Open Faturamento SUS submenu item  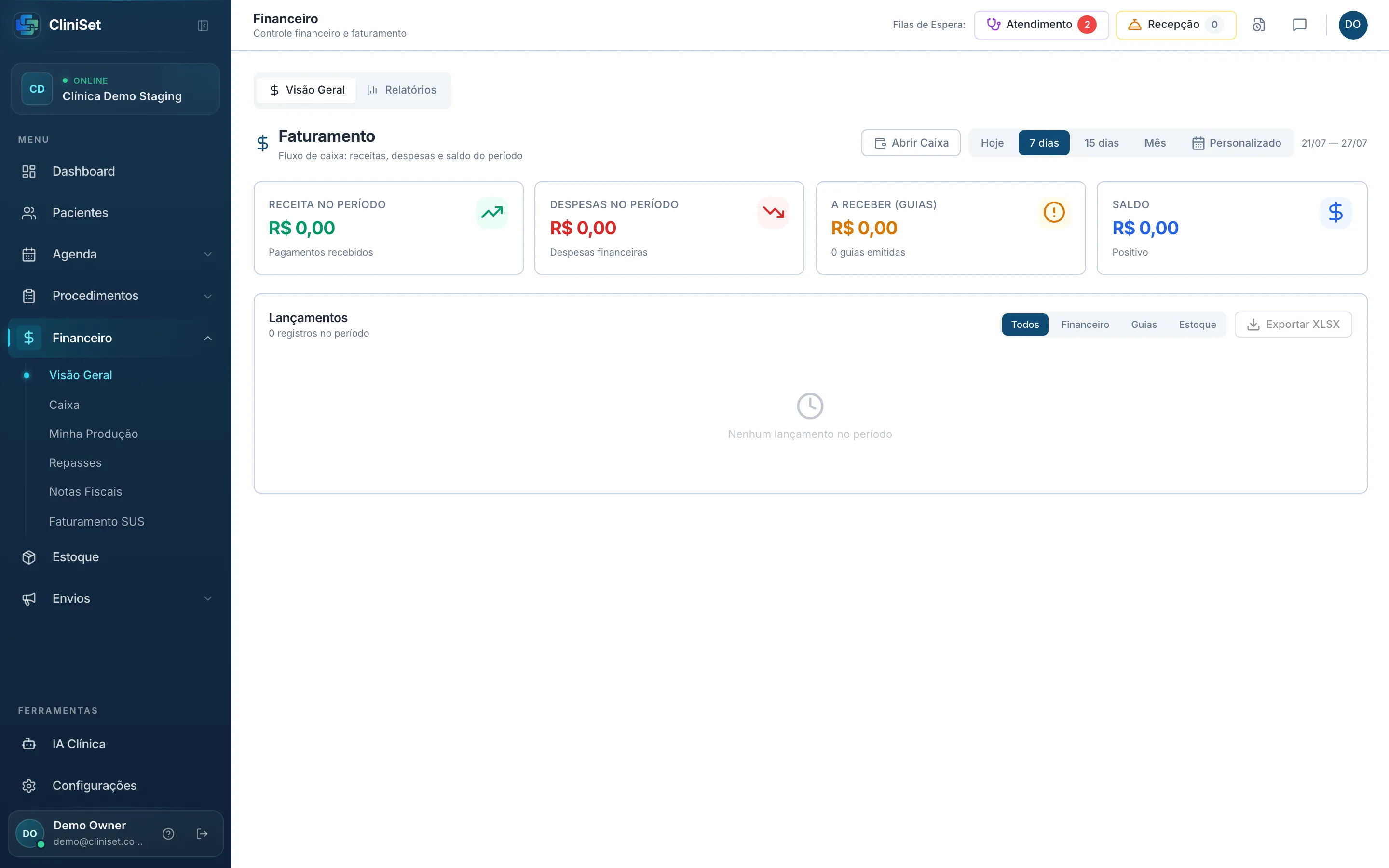(x=96, y=521)
